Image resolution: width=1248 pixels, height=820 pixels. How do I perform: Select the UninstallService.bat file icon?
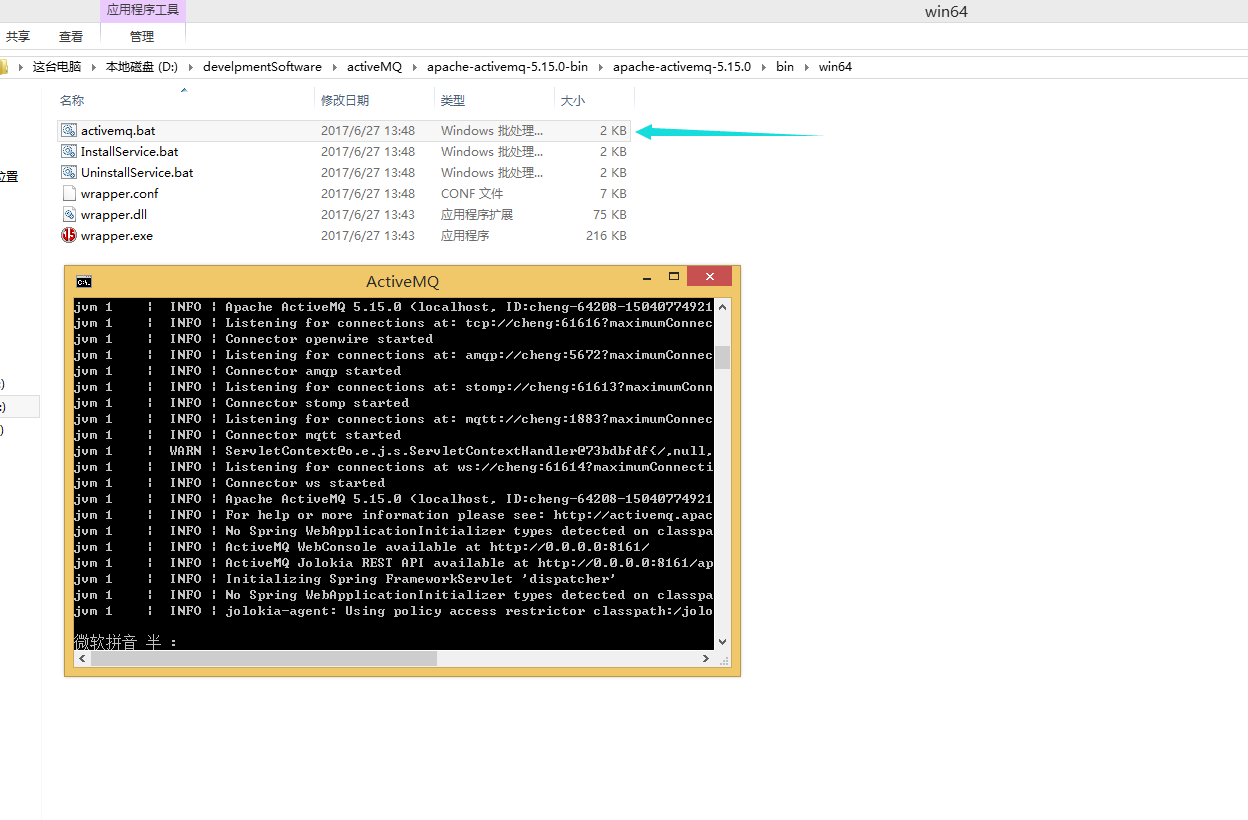point(68,172)
